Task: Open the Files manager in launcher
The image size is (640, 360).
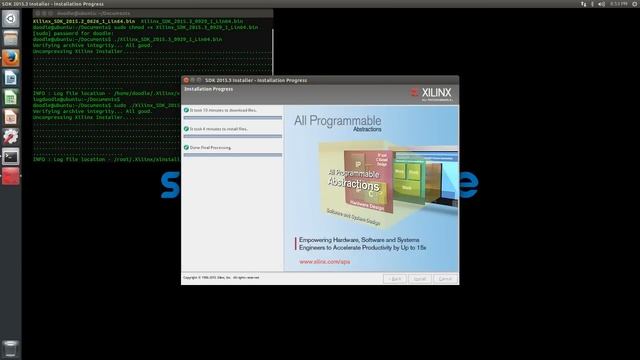Action: (x=11, y=38)
